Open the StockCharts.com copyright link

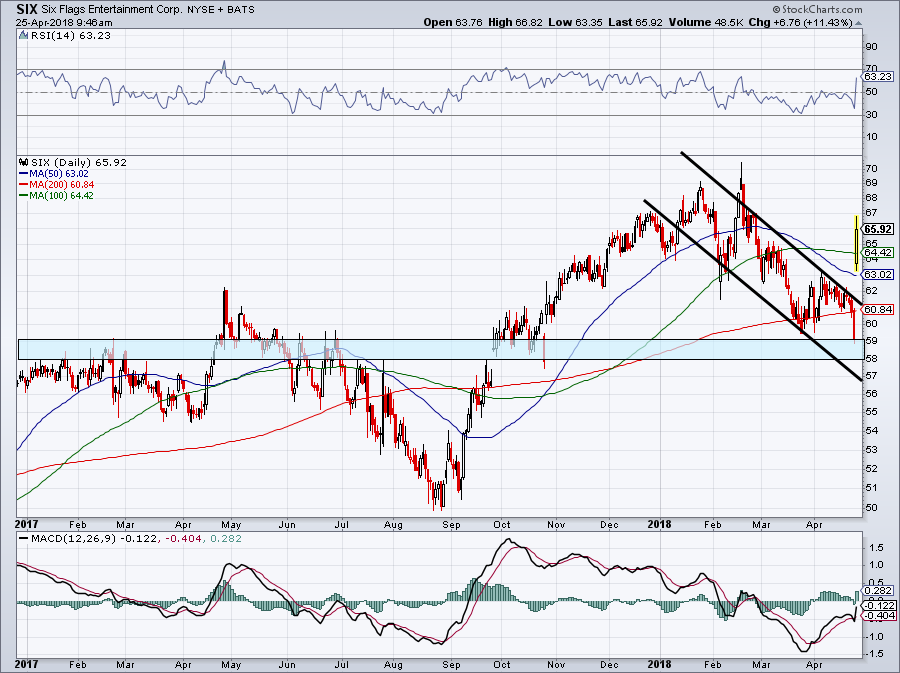tap(817, 9)
